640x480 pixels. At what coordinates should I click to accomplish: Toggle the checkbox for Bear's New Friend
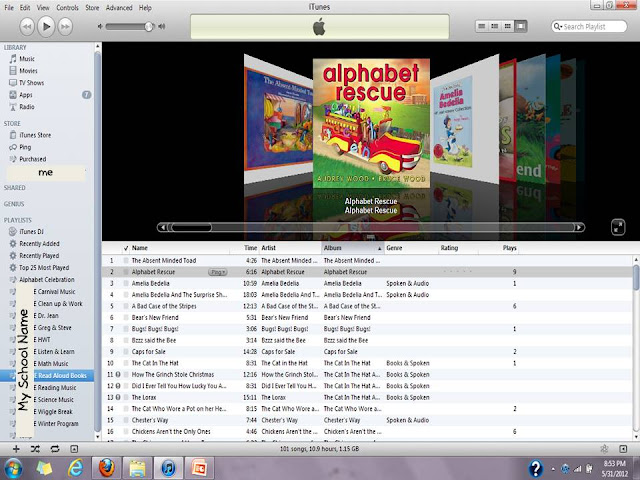click(126, 318)
